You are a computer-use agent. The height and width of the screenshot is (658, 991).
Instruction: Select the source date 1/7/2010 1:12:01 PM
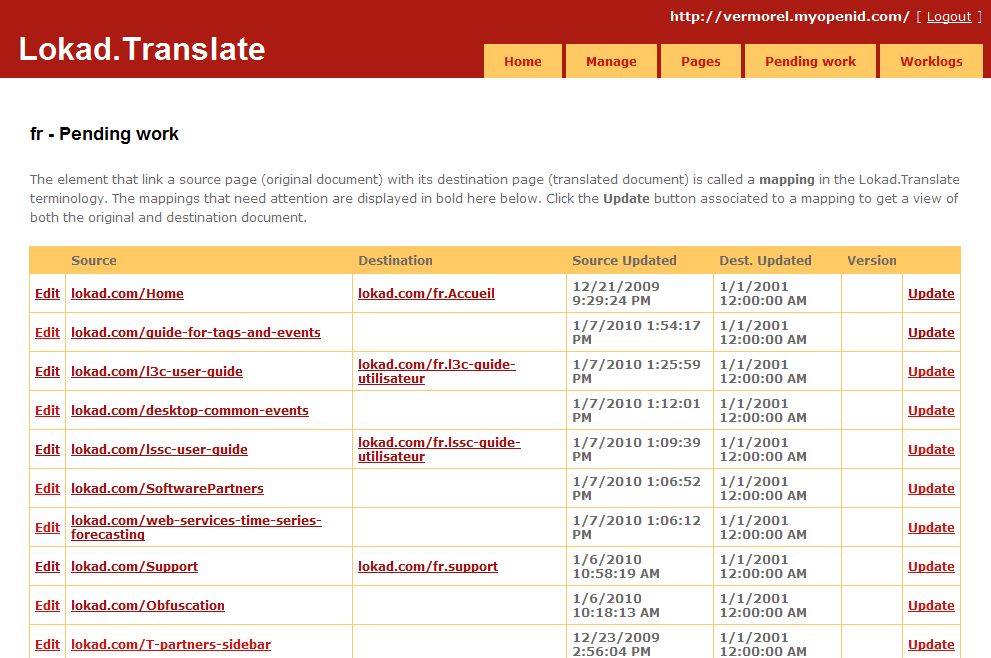(636, 410)
